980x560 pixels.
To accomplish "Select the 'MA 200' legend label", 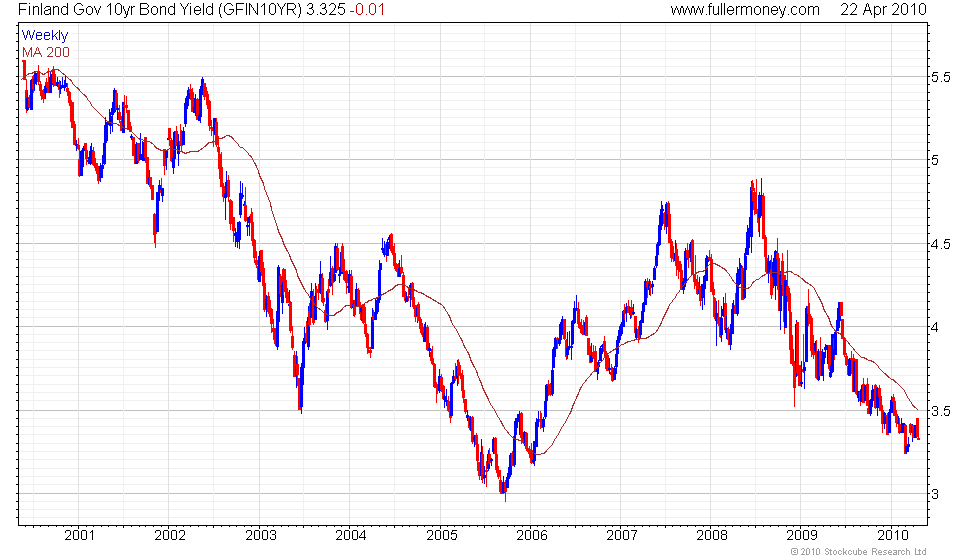I will 46,52.
